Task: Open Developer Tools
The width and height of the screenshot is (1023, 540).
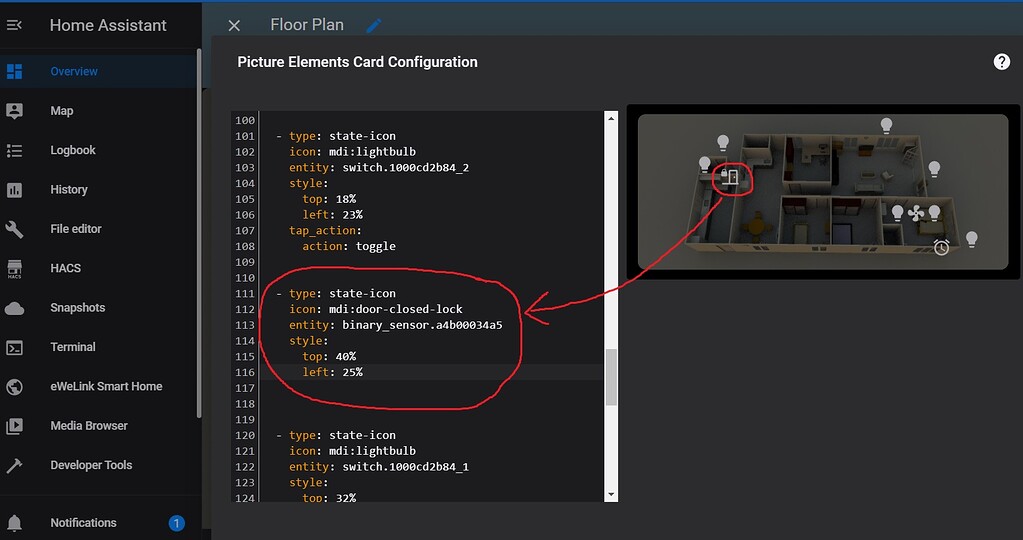Action: click(x=91, y=465)
